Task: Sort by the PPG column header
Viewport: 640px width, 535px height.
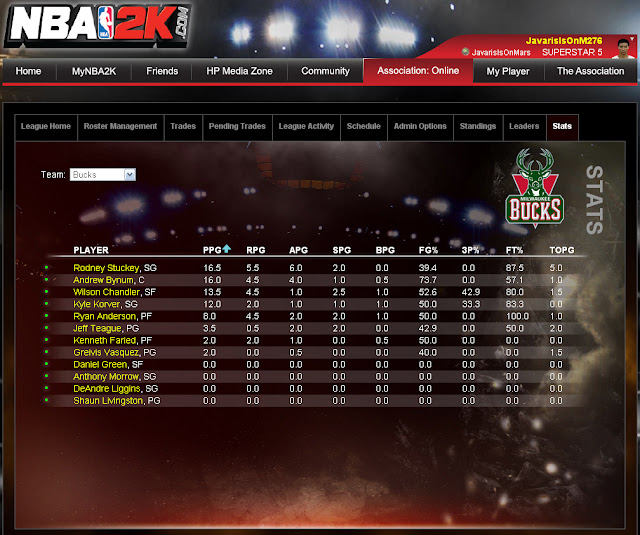Action: tap(212, 250)
